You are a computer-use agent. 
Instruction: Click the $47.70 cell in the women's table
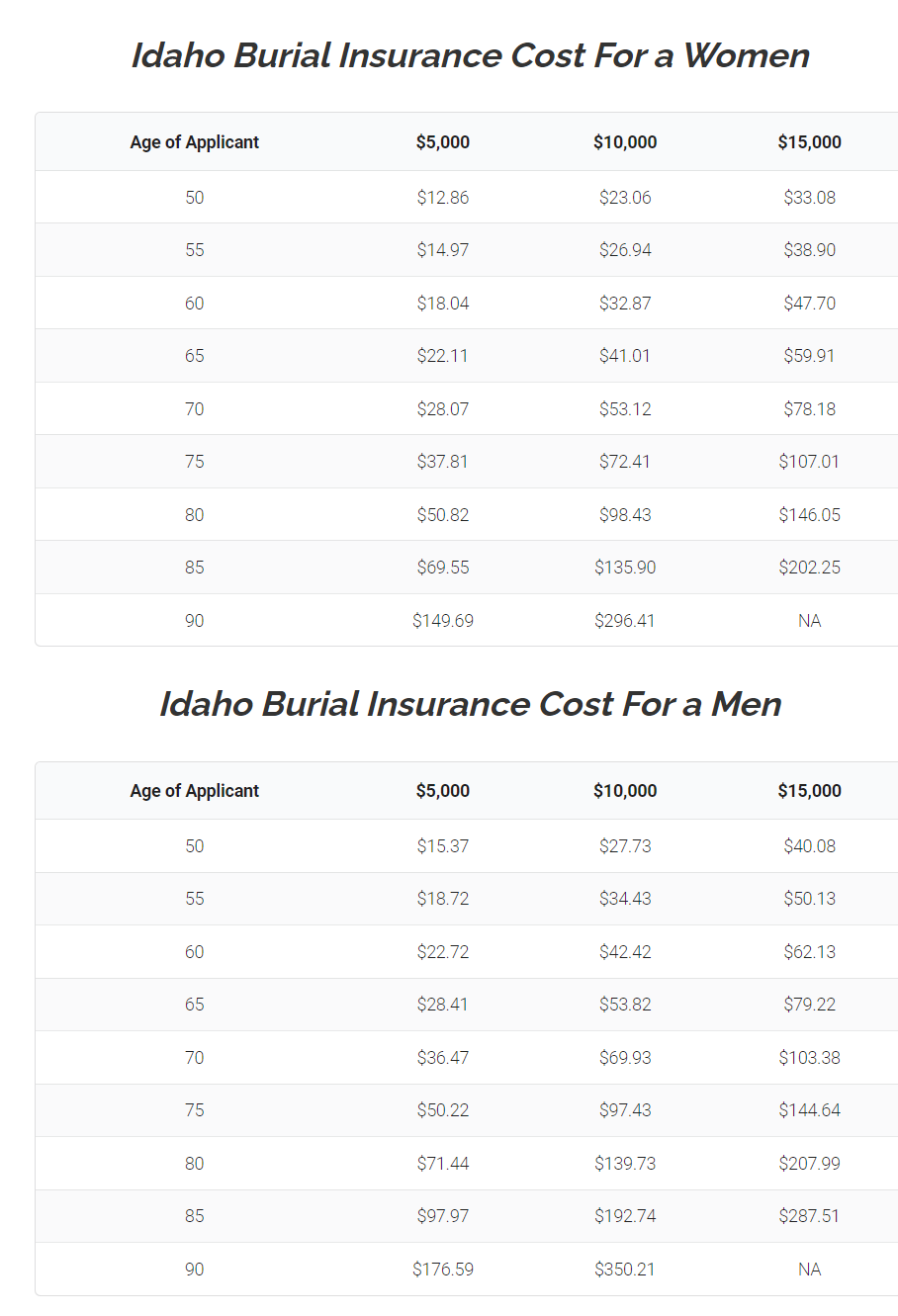(x=810, y=304)
